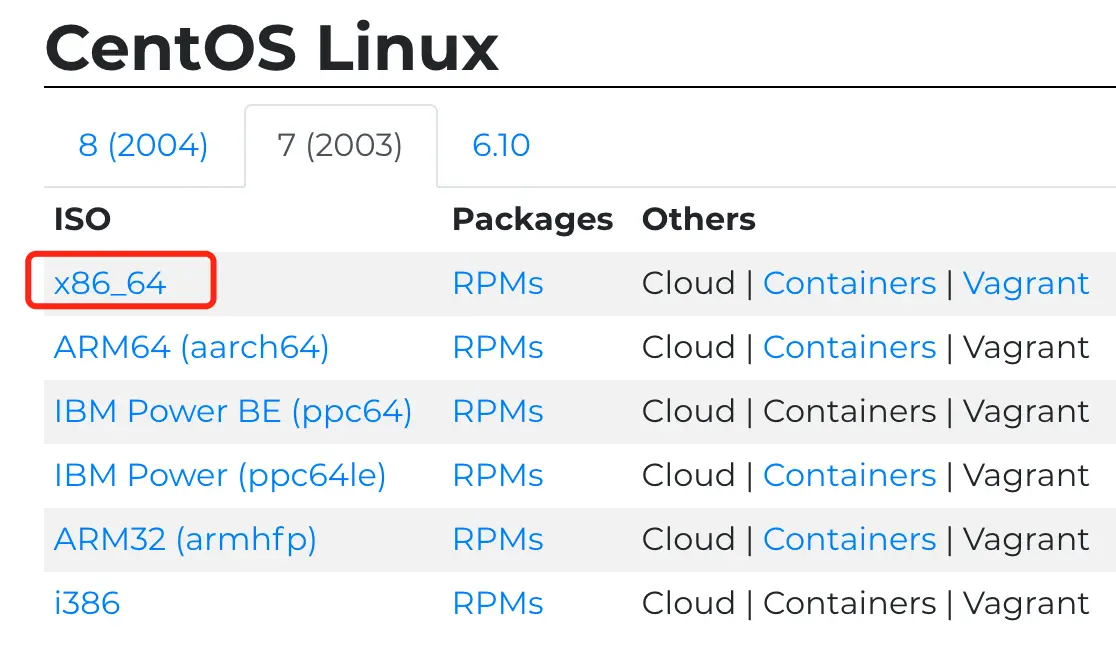Select the 7 (2003) tab

coord(340,146)
